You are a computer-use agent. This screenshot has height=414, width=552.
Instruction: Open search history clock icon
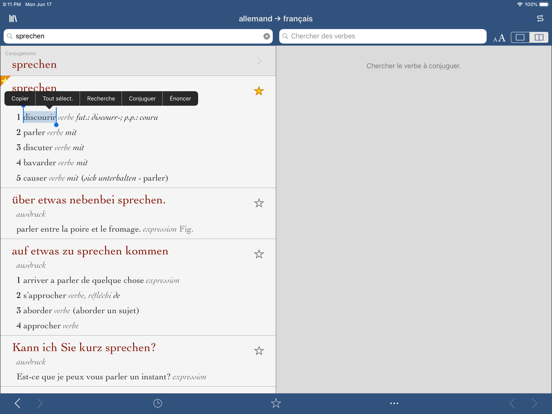point(157,403)
